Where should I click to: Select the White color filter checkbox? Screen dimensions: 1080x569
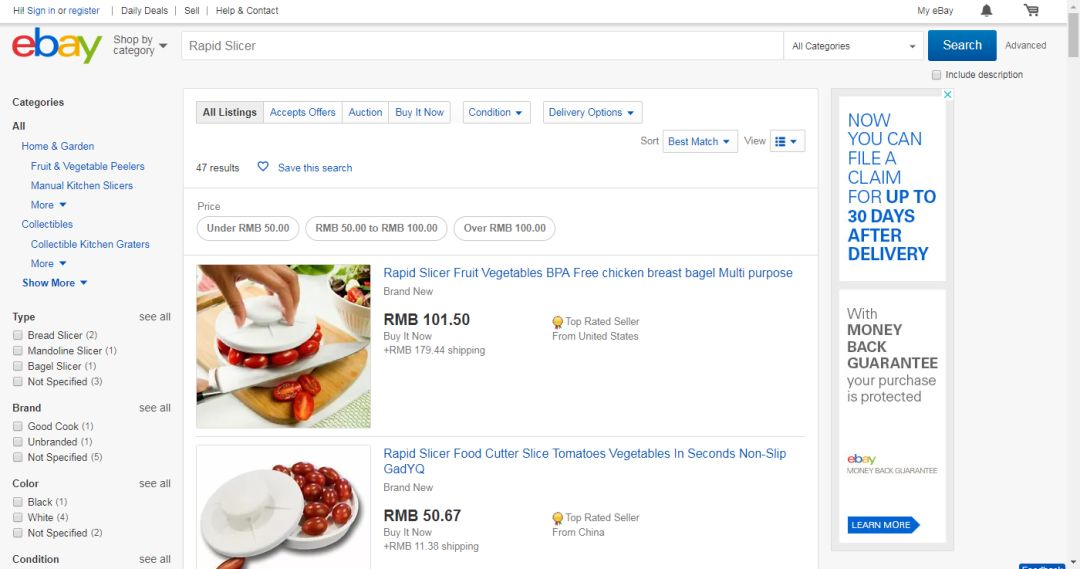pos(18,518)
